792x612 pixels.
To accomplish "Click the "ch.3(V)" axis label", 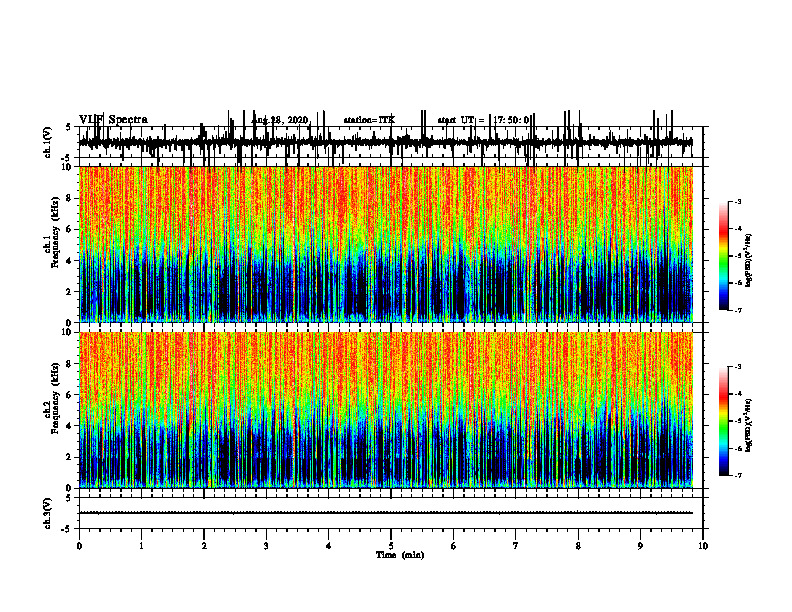I will [x=47, y=513].
